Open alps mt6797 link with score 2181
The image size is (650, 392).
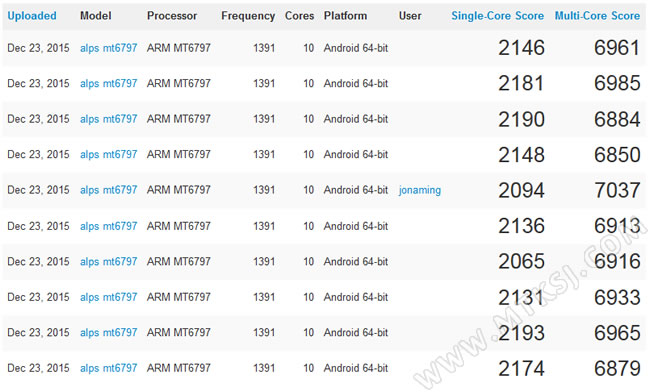[x=108, y=83]
